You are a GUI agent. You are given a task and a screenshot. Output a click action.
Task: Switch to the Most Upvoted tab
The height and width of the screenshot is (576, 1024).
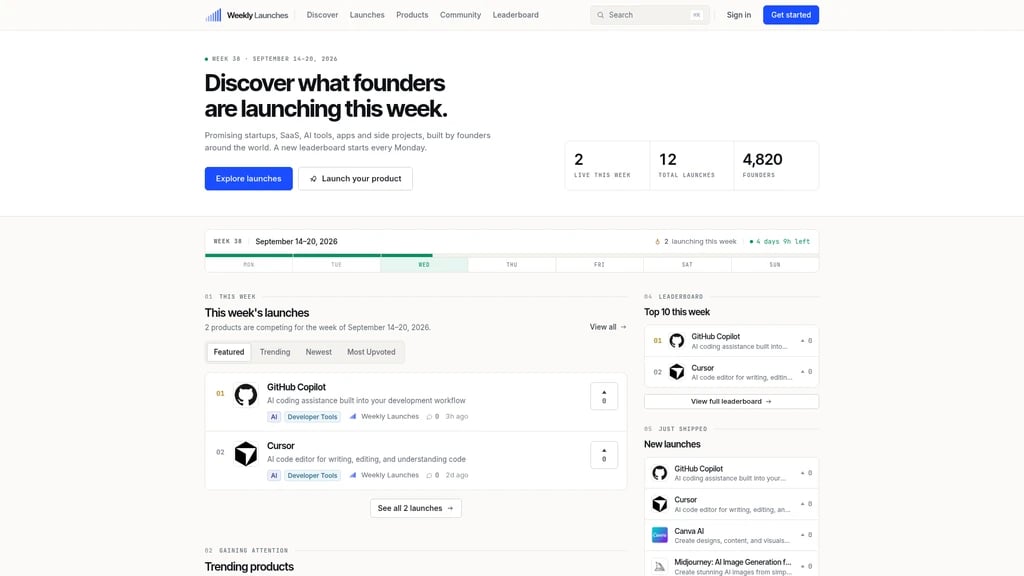[x=371, y=352]
